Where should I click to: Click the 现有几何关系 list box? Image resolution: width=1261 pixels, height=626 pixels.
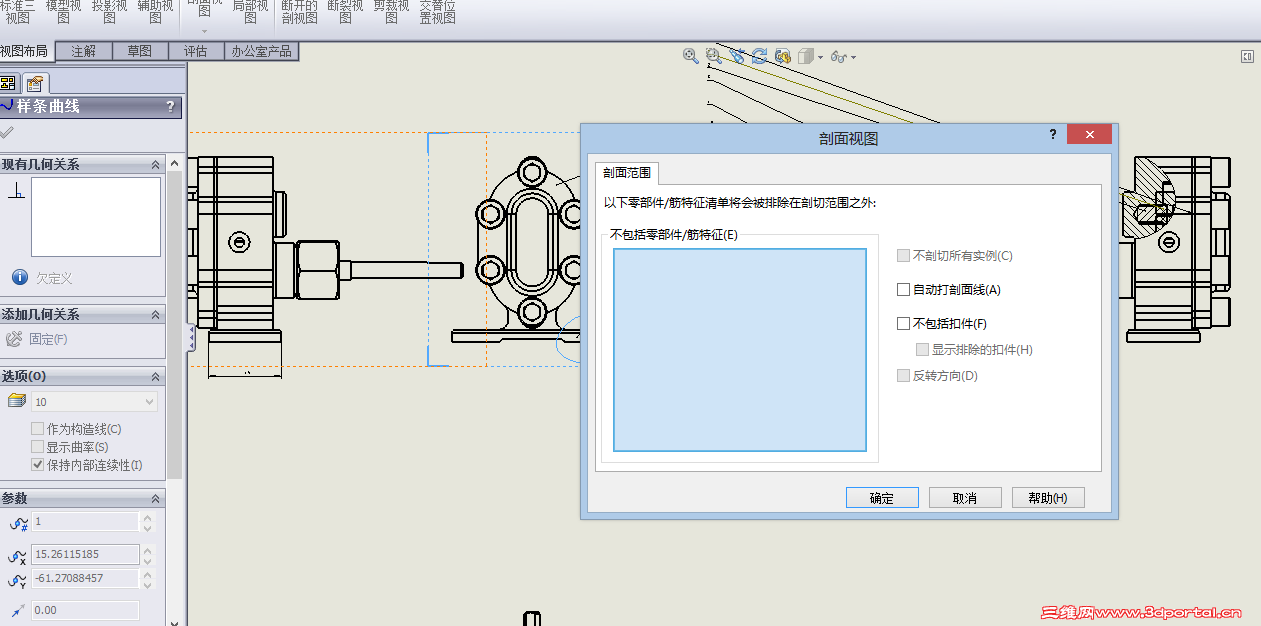(x=96, y=217)
